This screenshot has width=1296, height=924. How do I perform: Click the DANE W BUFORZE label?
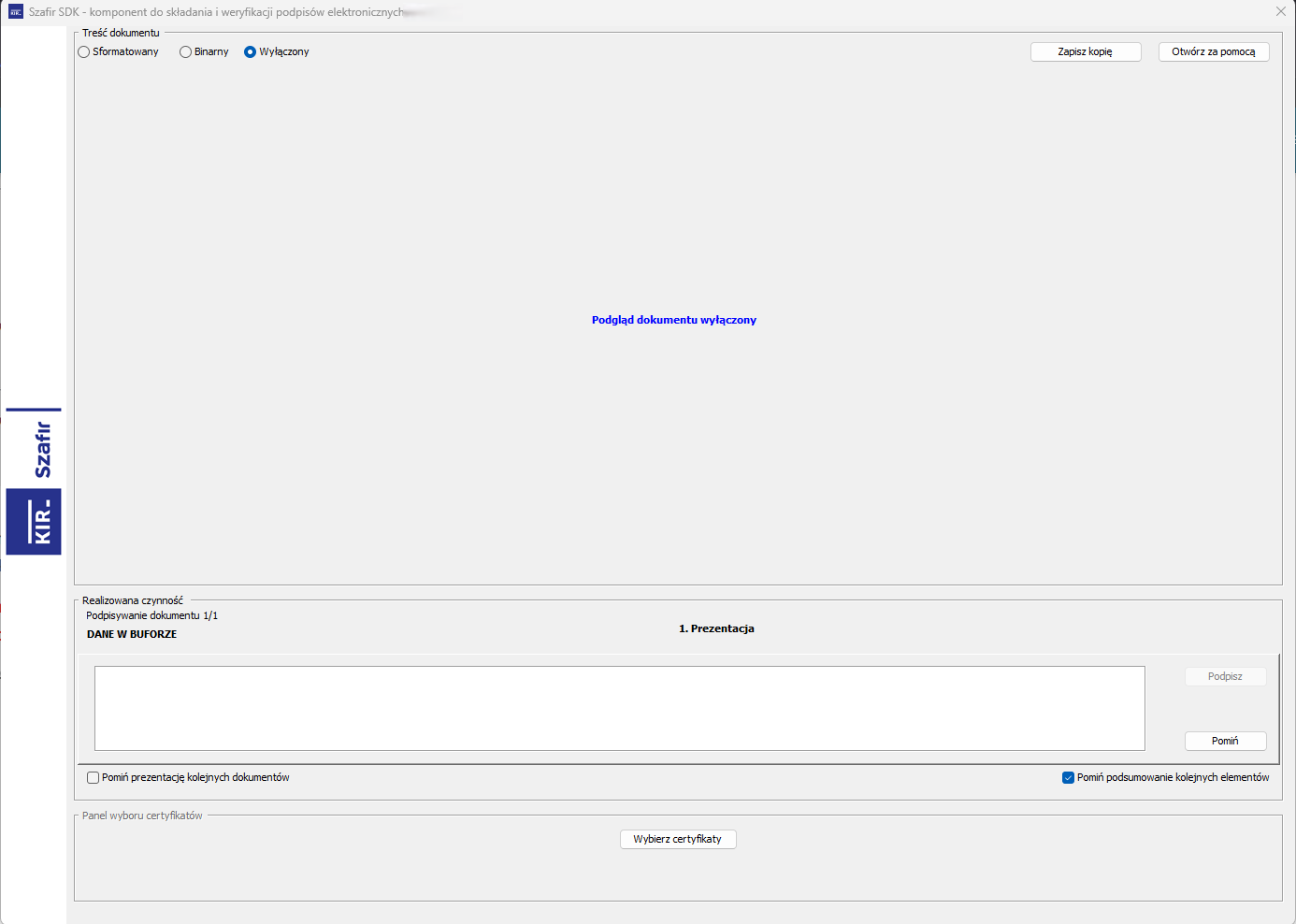point(132,634)
